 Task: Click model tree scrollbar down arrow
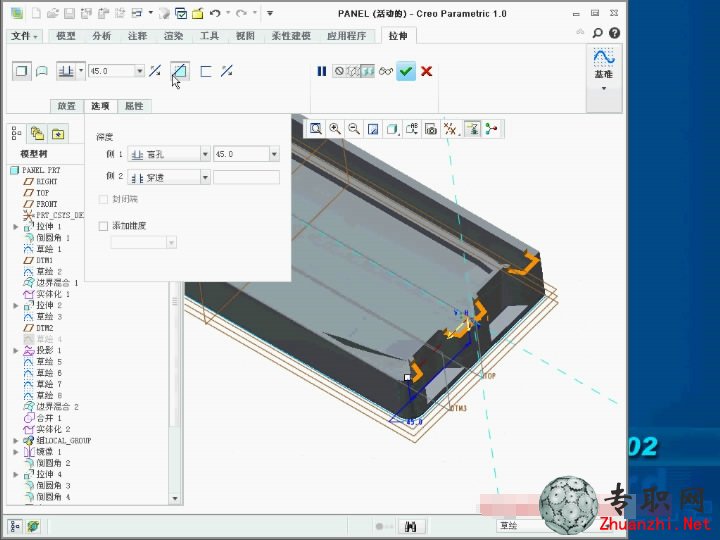(x=174, y=499)
